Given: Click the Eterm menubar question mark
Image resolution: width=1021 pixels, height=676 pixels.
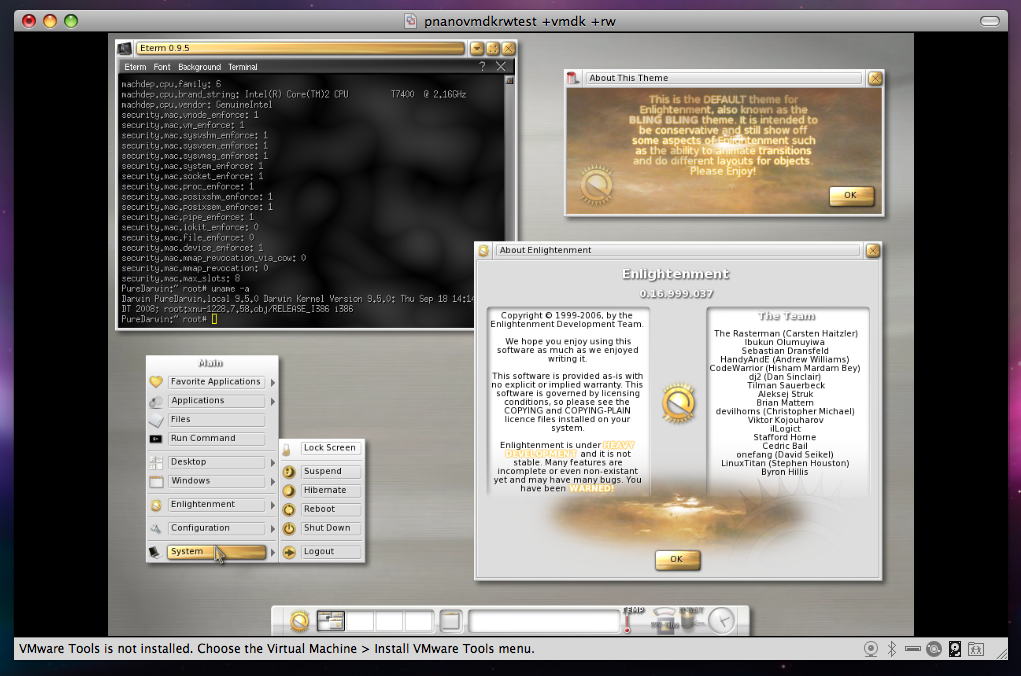Looking at the screenshot, I should pos(482,66).
